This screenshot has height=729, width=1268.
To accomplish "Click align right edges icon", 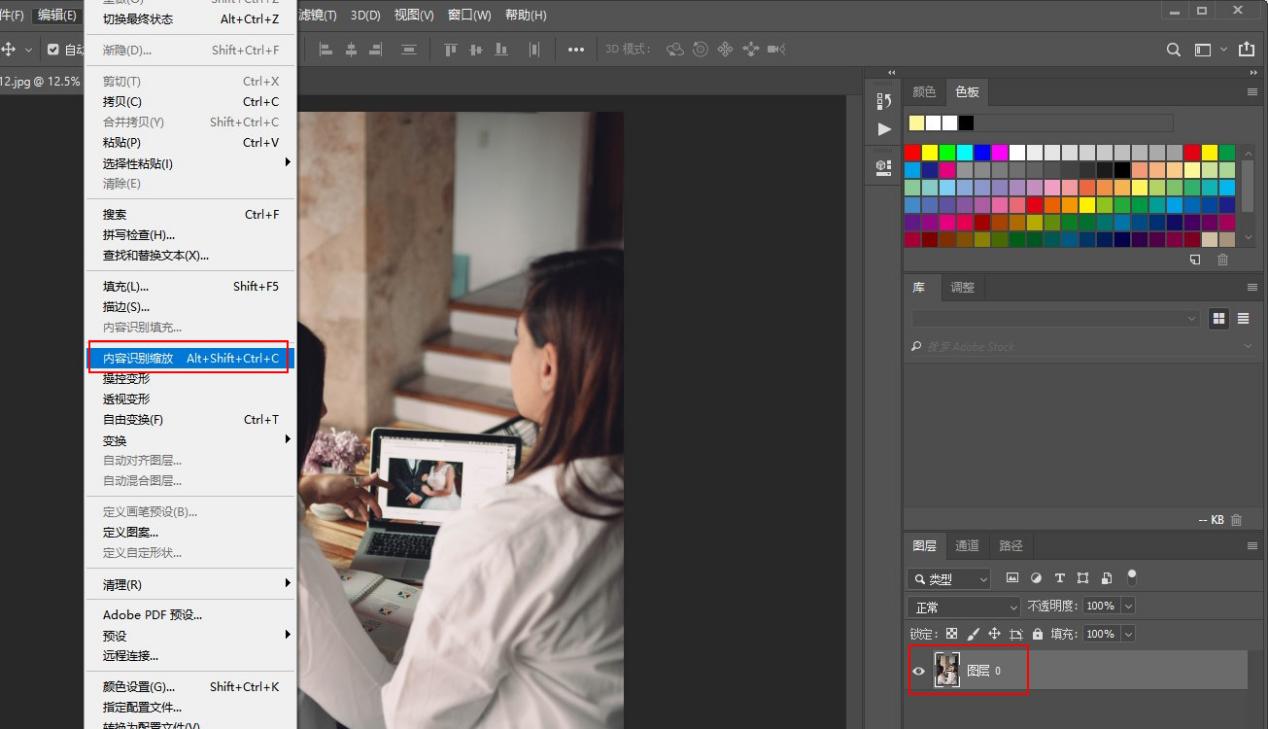I will point(377,49).
